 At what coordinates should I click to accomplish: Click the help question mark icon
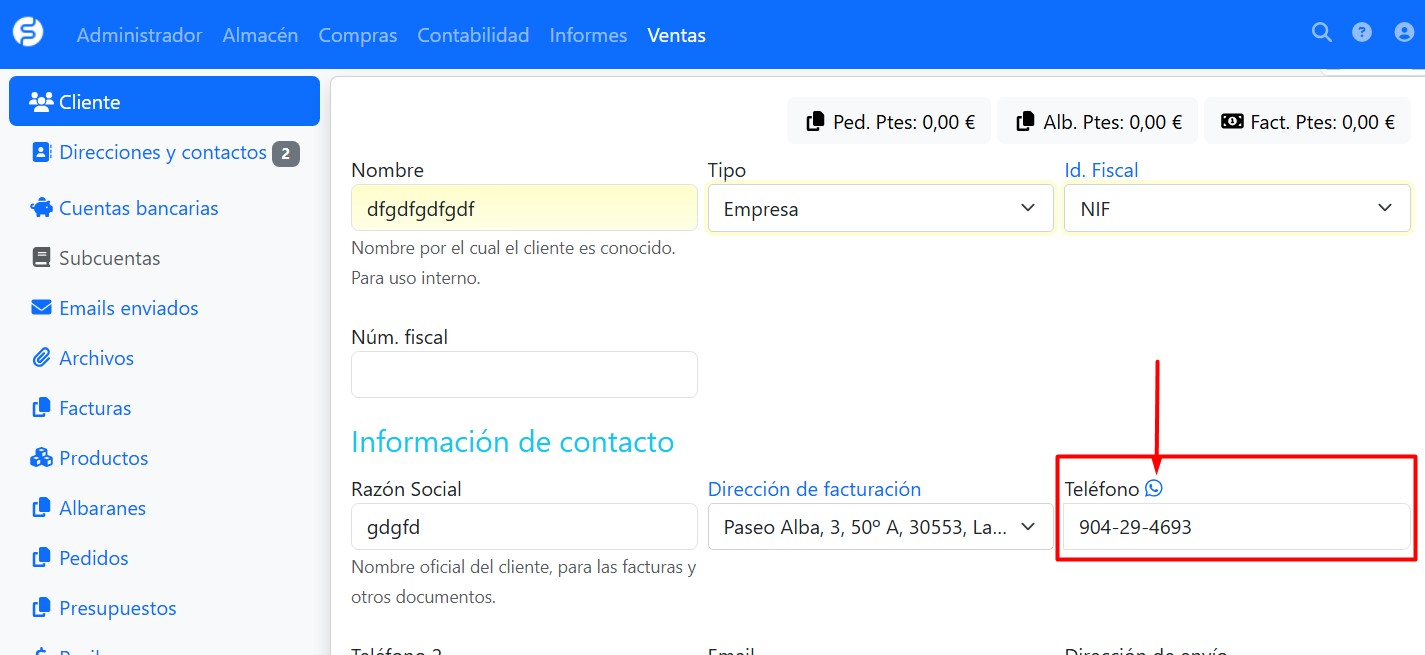[x=1361, y=33]
